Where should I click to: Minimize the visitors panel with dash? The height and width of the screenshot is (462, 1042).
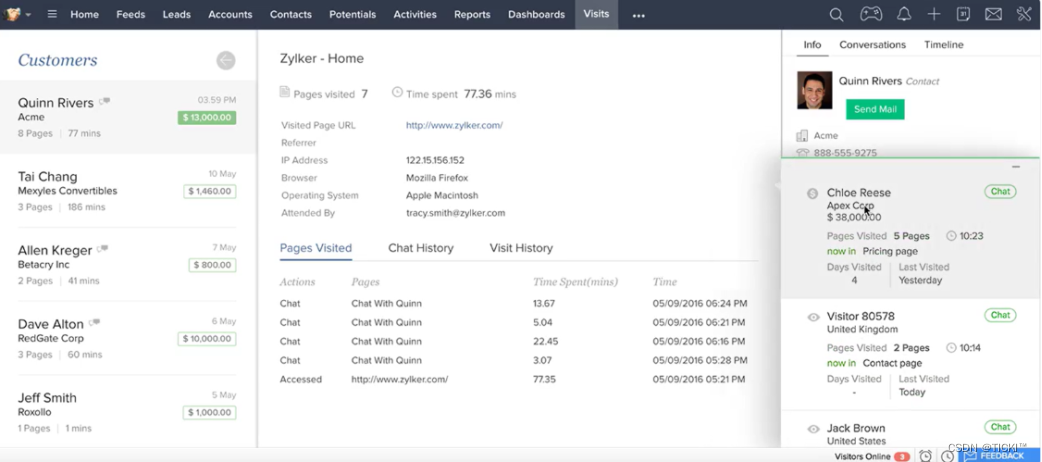click(1015, 167)
